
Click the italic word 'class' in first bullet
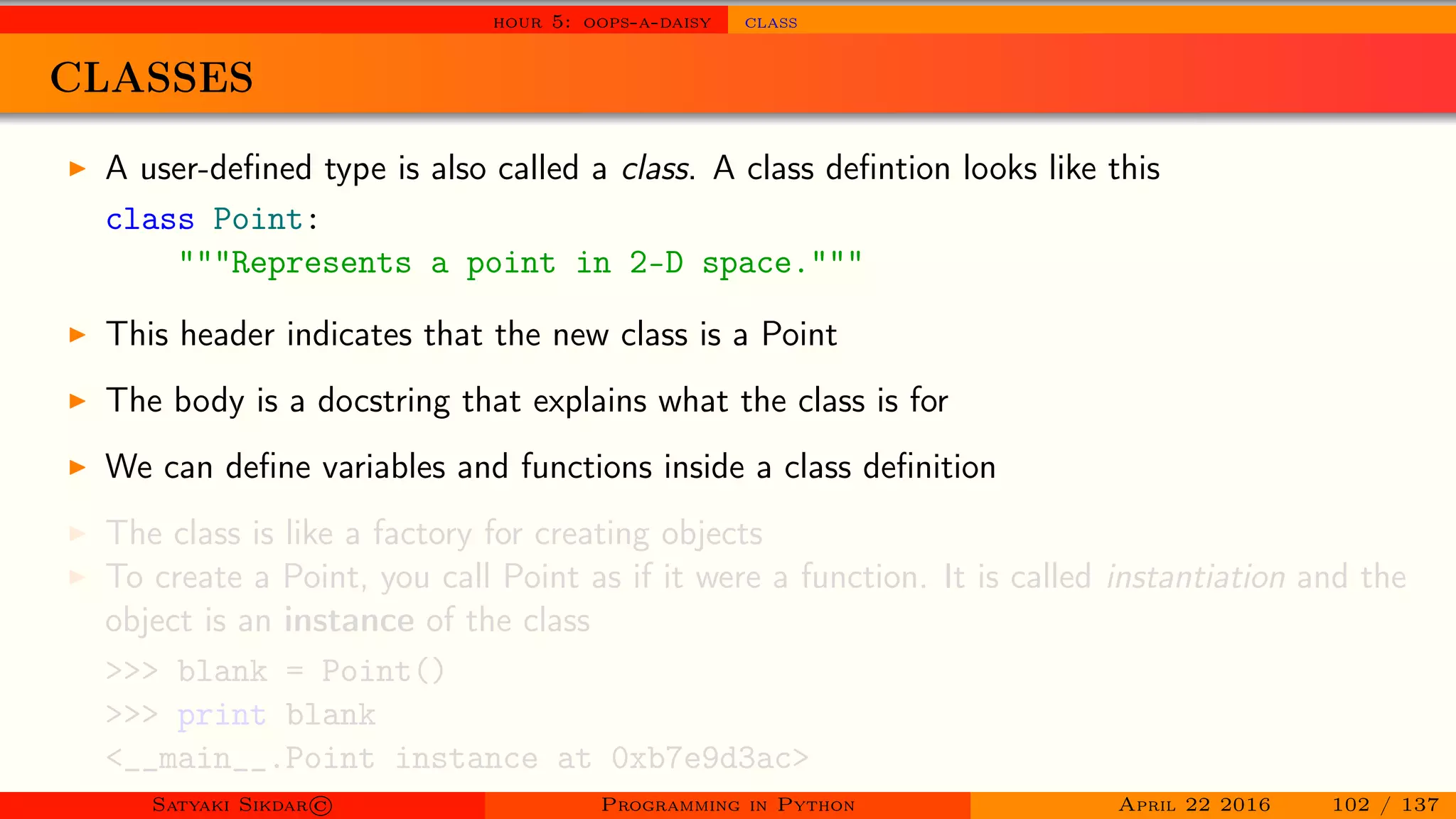pyautogui.click(x=655, y=169)
